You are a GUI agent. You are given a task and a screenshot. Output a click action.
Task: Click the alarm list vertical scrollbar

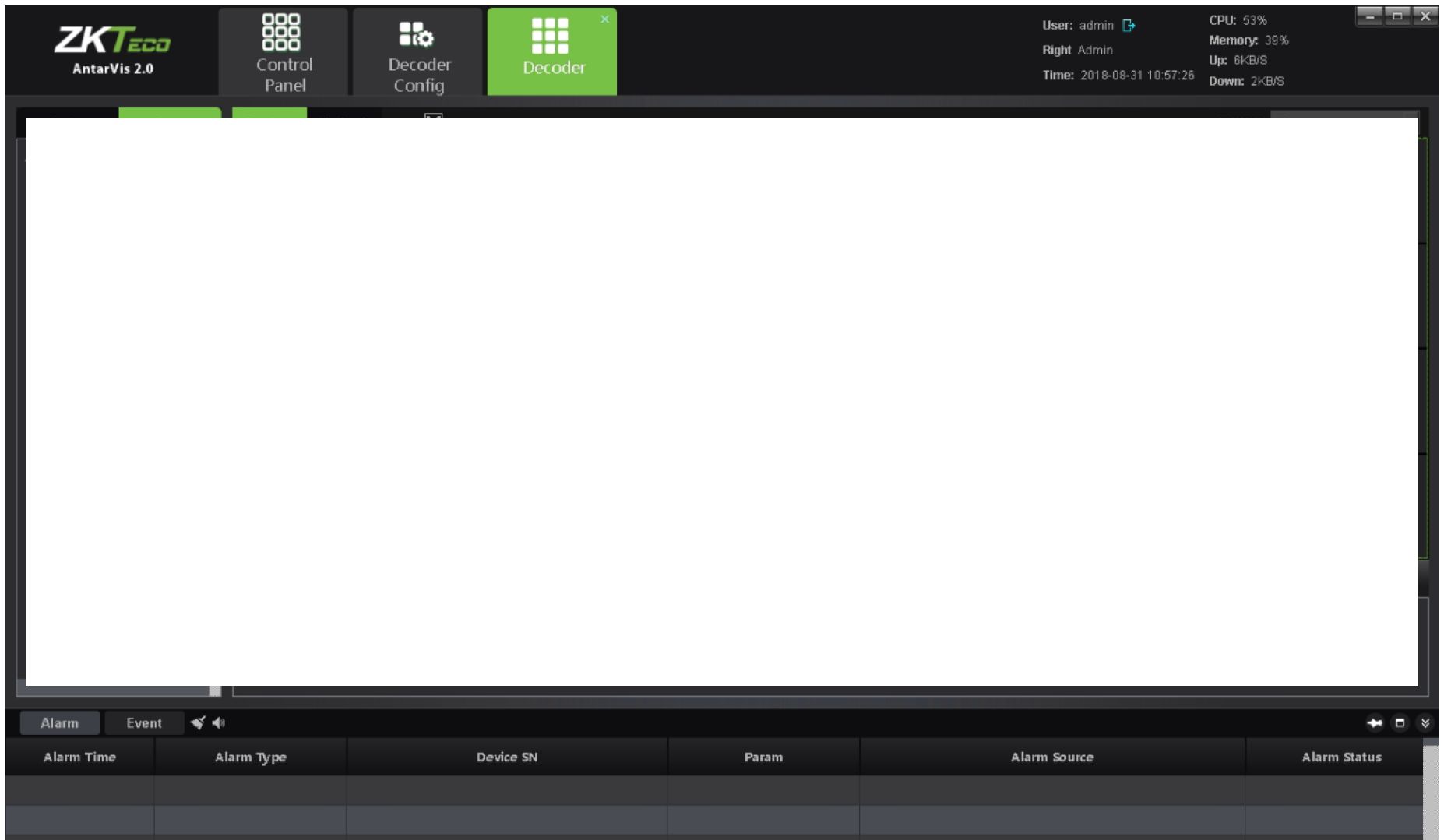pyautogui.click(x=1431, y=790)
